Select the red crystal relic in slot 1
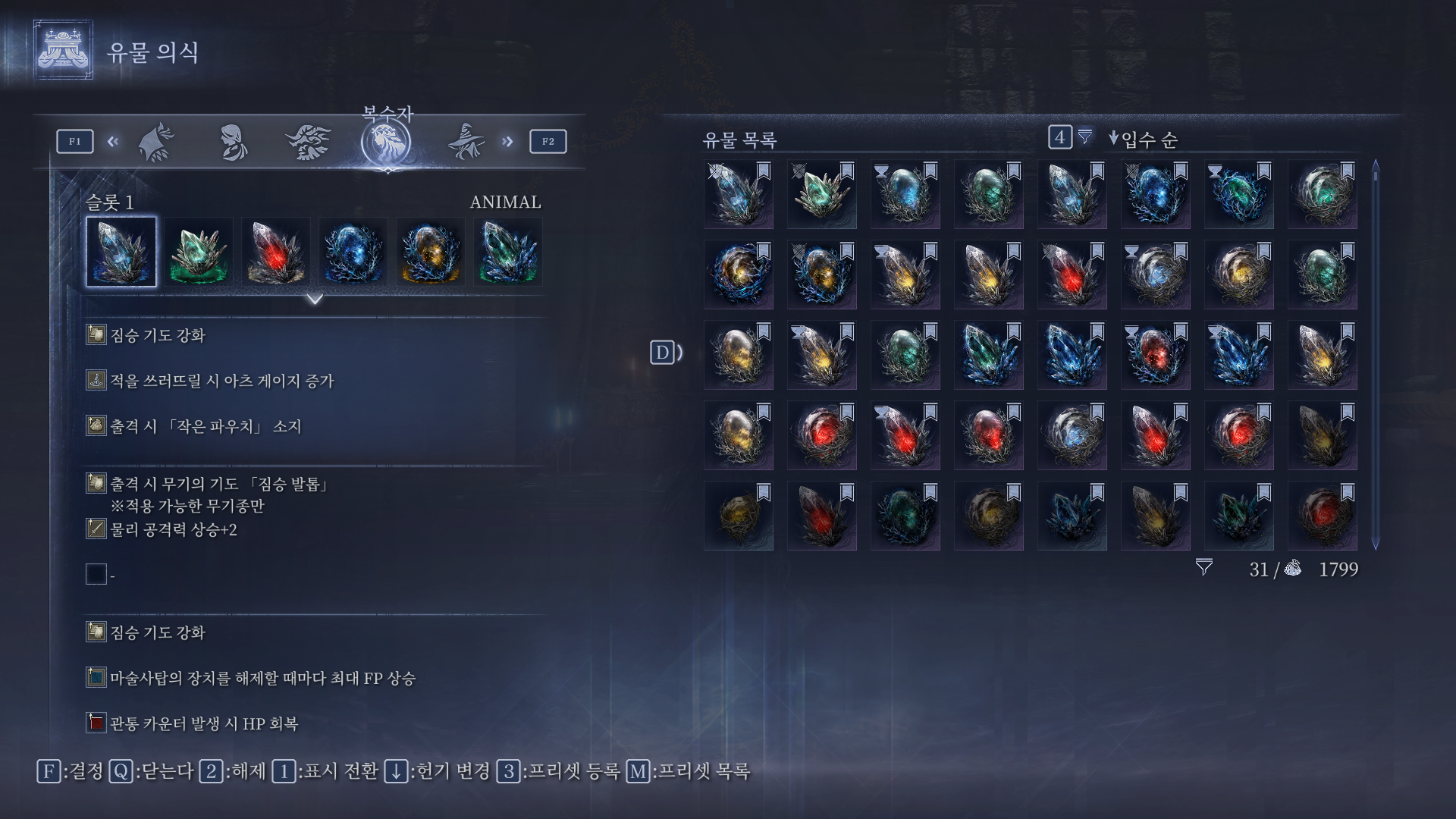 (x=276, y=252)
